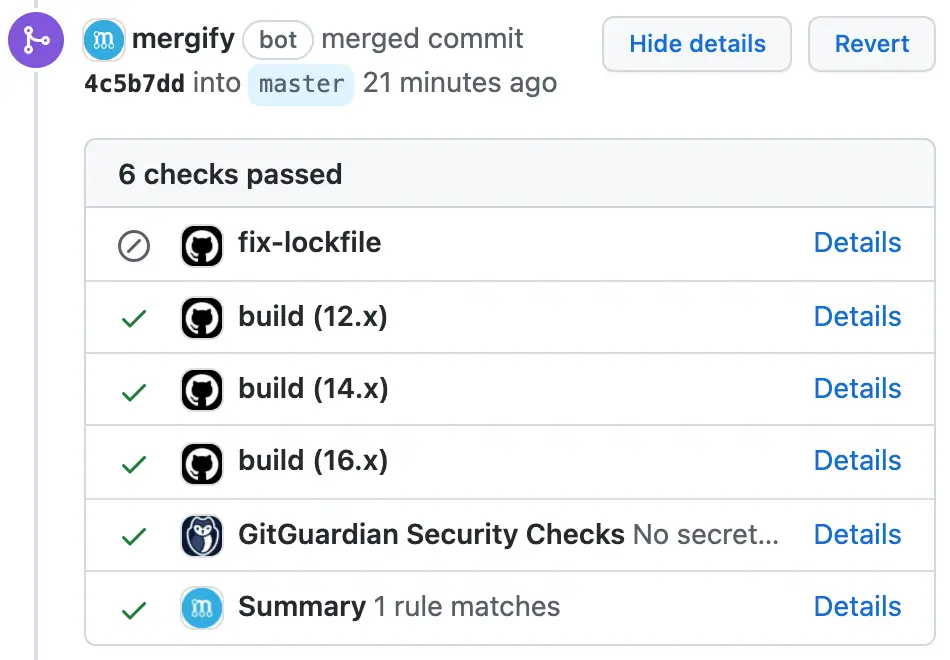Click green checkmark for Summary check
Screen dimensions: 950x660
click(x=134, y=610)
